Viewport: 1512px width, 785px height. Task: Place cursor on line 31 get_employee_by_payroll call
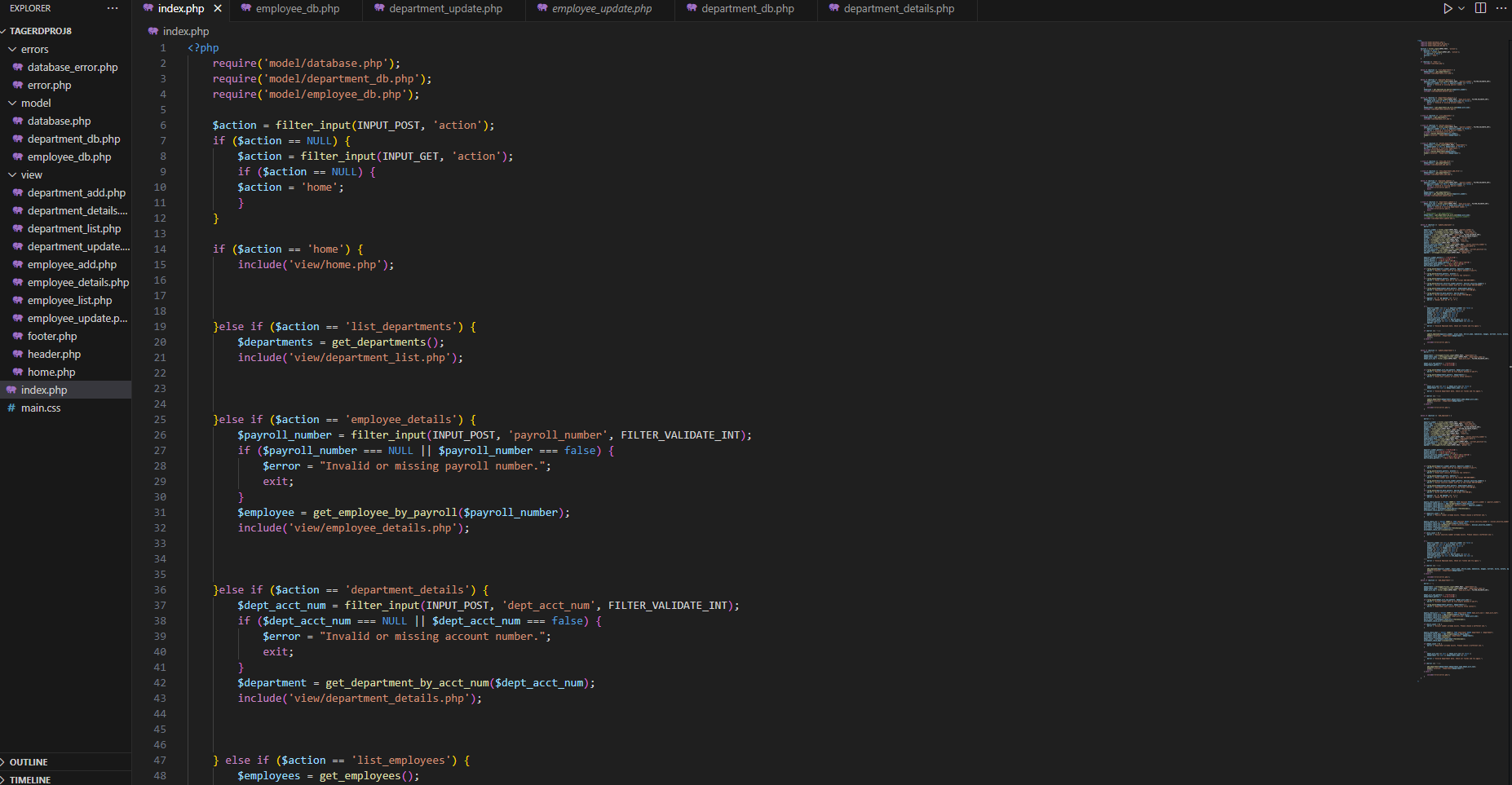tap(385, 513)
